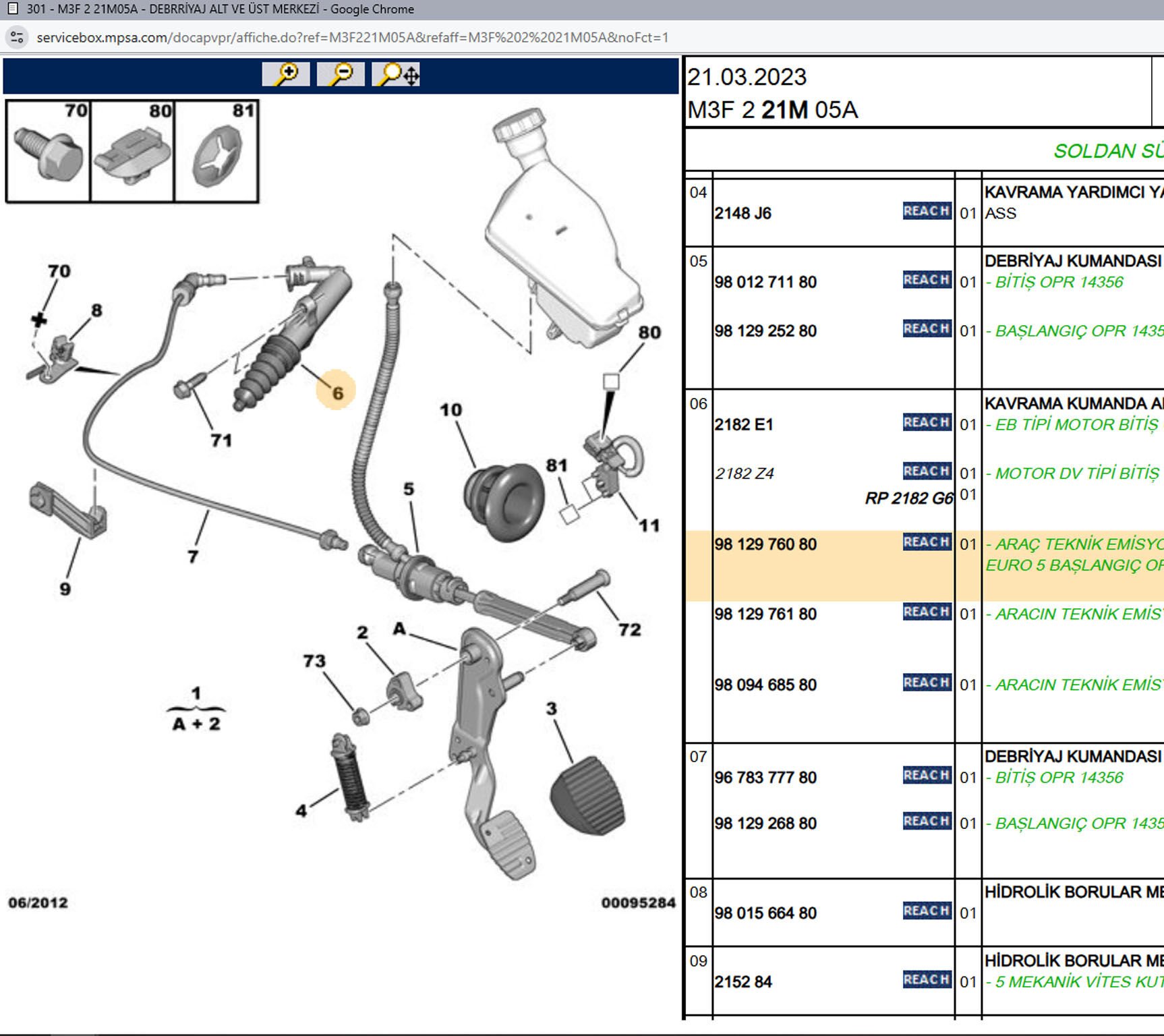Click part number 98 012 711 80
The image size is (1164, 1036).
tap(765, 282)
